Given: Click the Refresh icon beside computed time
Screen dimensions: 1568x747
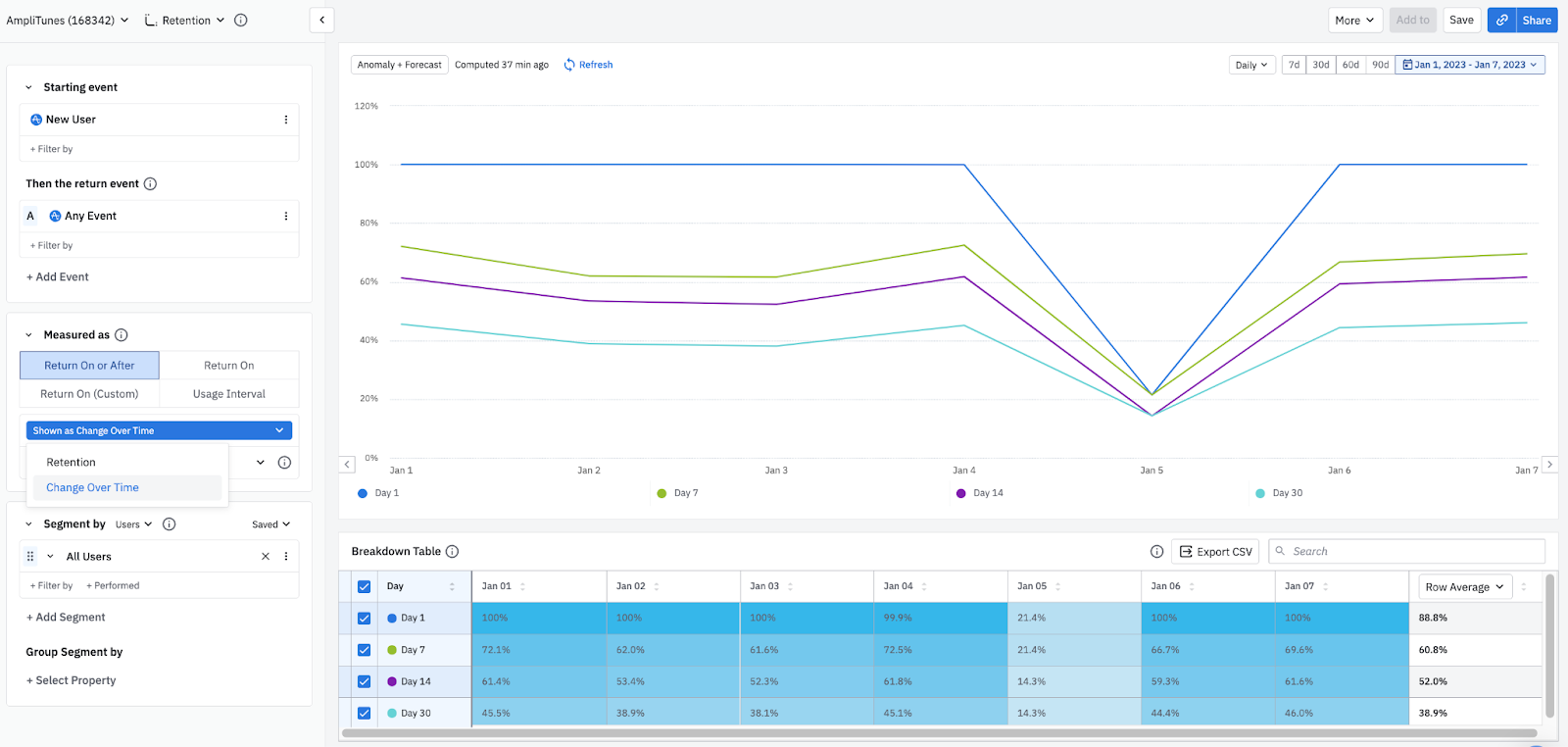Looking at the screenshot, I should [569, 65].
